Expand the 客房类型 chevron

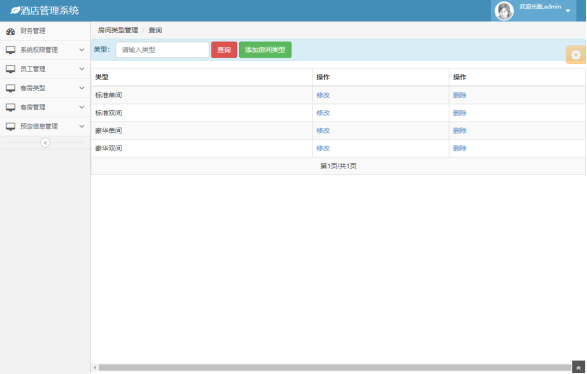click(x=82, y=88)
